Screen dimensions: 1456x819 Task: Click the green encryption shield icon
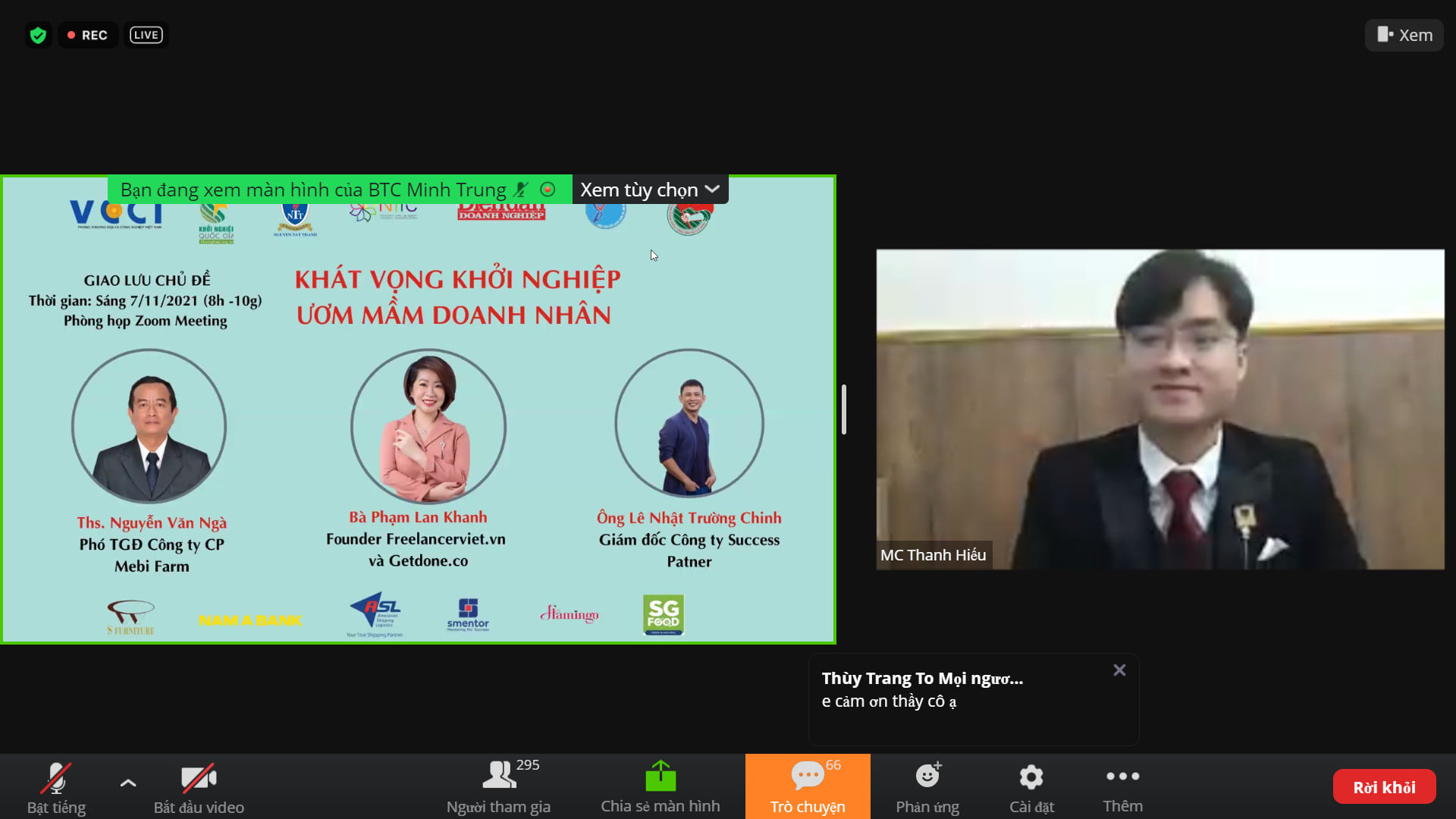pos(38,35)
